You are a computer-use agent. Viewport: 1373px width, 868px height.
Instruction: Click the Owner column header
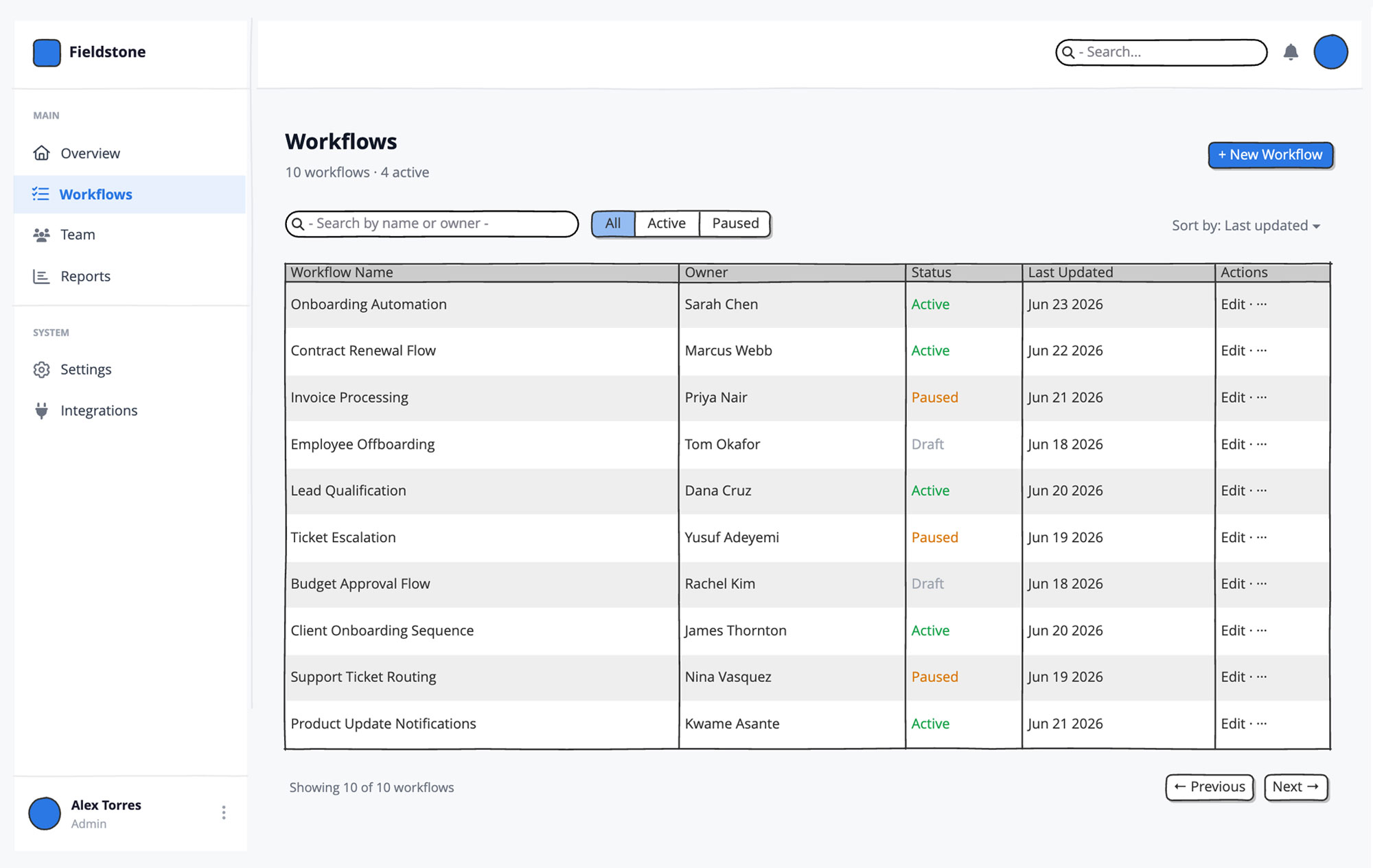coord(792,272)
